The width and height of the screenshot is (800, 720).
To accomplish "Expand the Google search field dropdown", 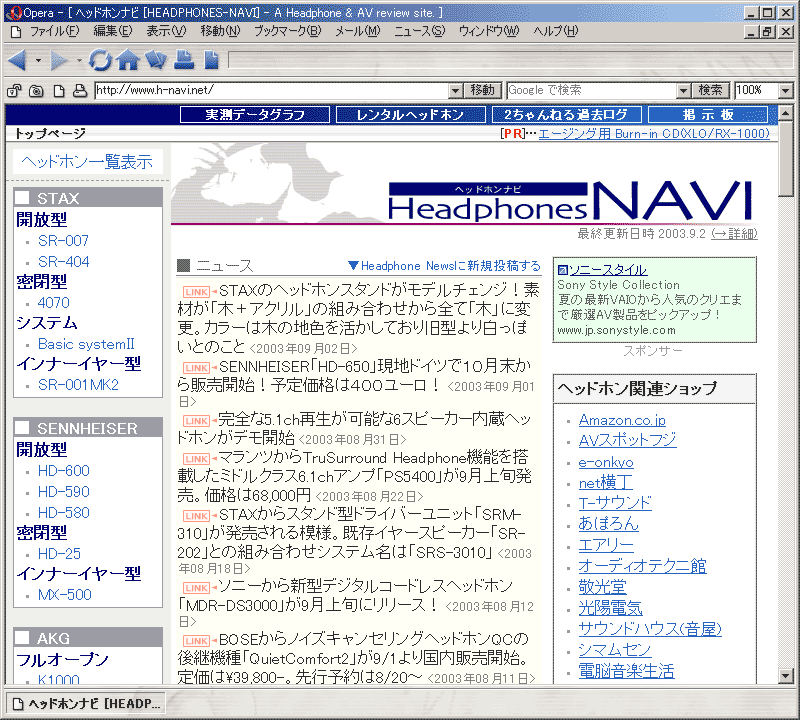I will coord(683,91).
